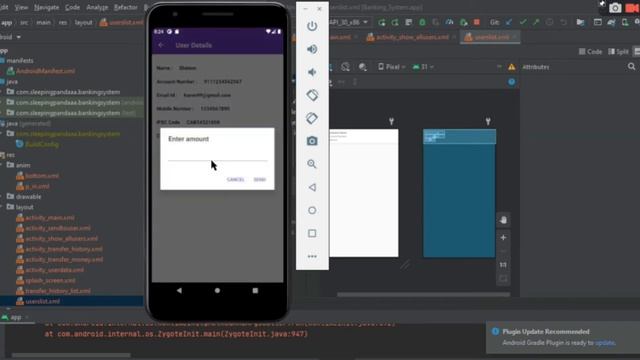Viewport: 640px width, 360px height.
Task: Select the pan hand tool in design canvas
Action: 503,220
